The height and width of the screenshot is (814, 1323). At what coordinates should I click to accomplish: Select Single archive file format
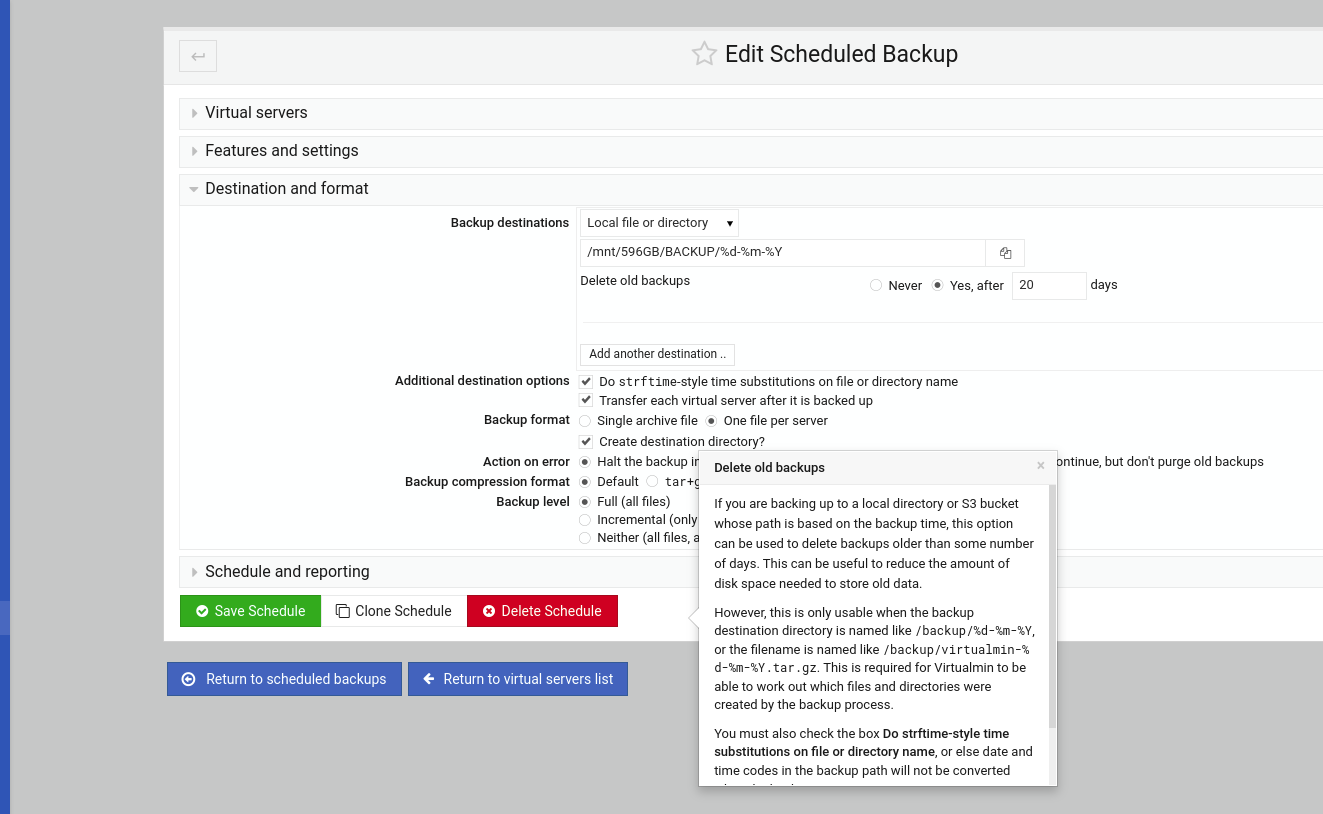tap(585, 421)
